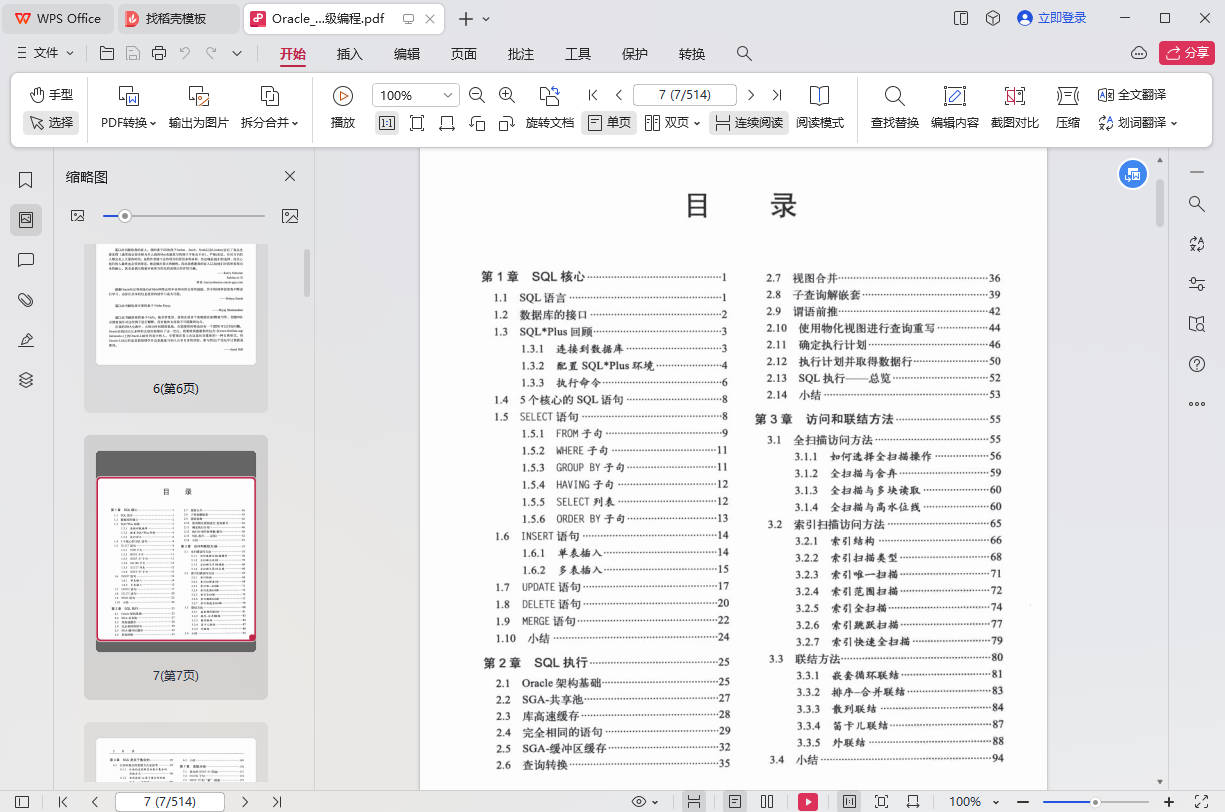The height and width of the screenshot is (812, 1225).
Task: Expand the 100% zoom level dropdown
Action: [446, 95]
